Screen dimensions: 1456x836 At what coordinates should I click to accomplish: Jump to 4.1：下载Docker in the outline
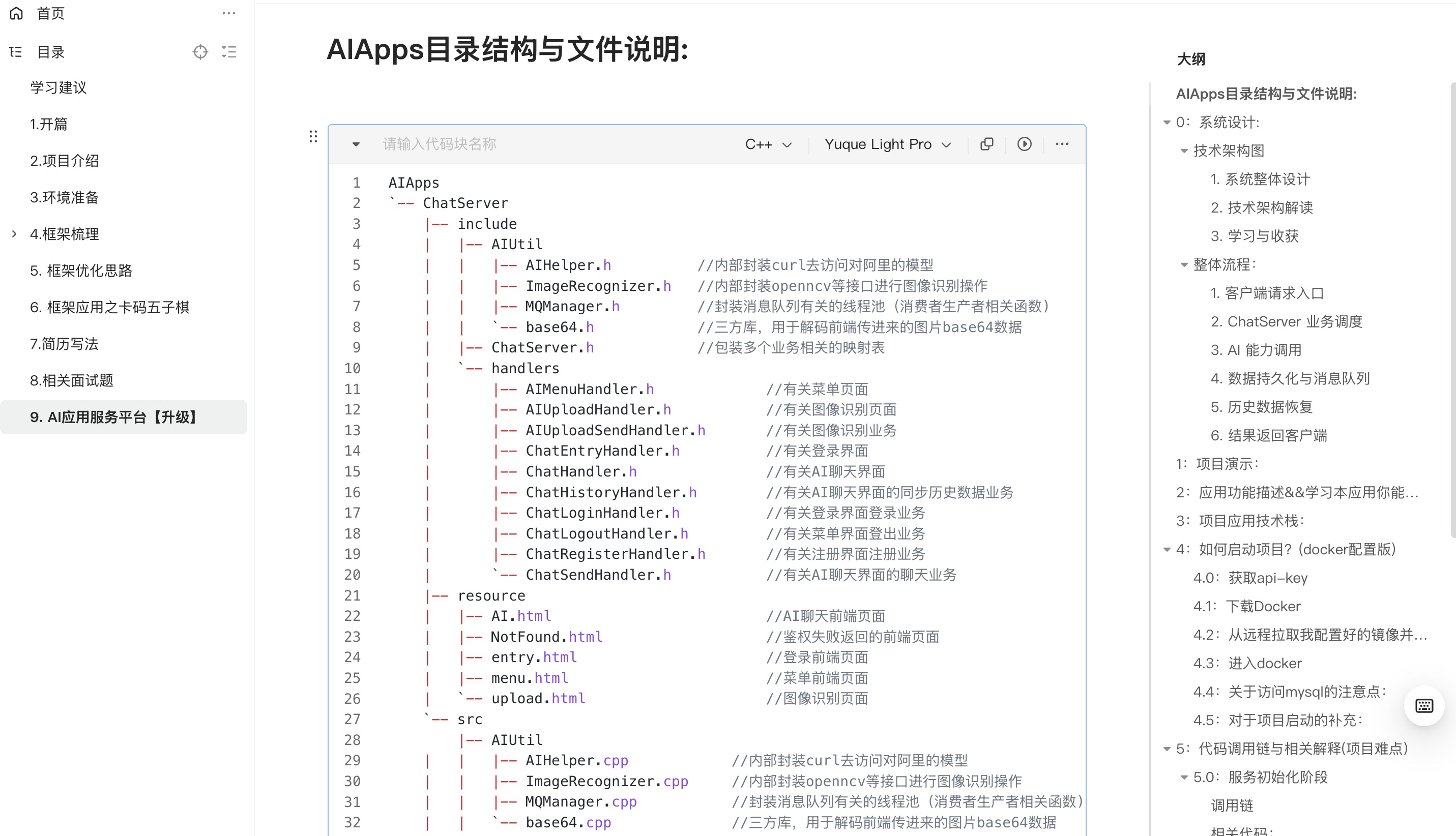[1246, 606]
